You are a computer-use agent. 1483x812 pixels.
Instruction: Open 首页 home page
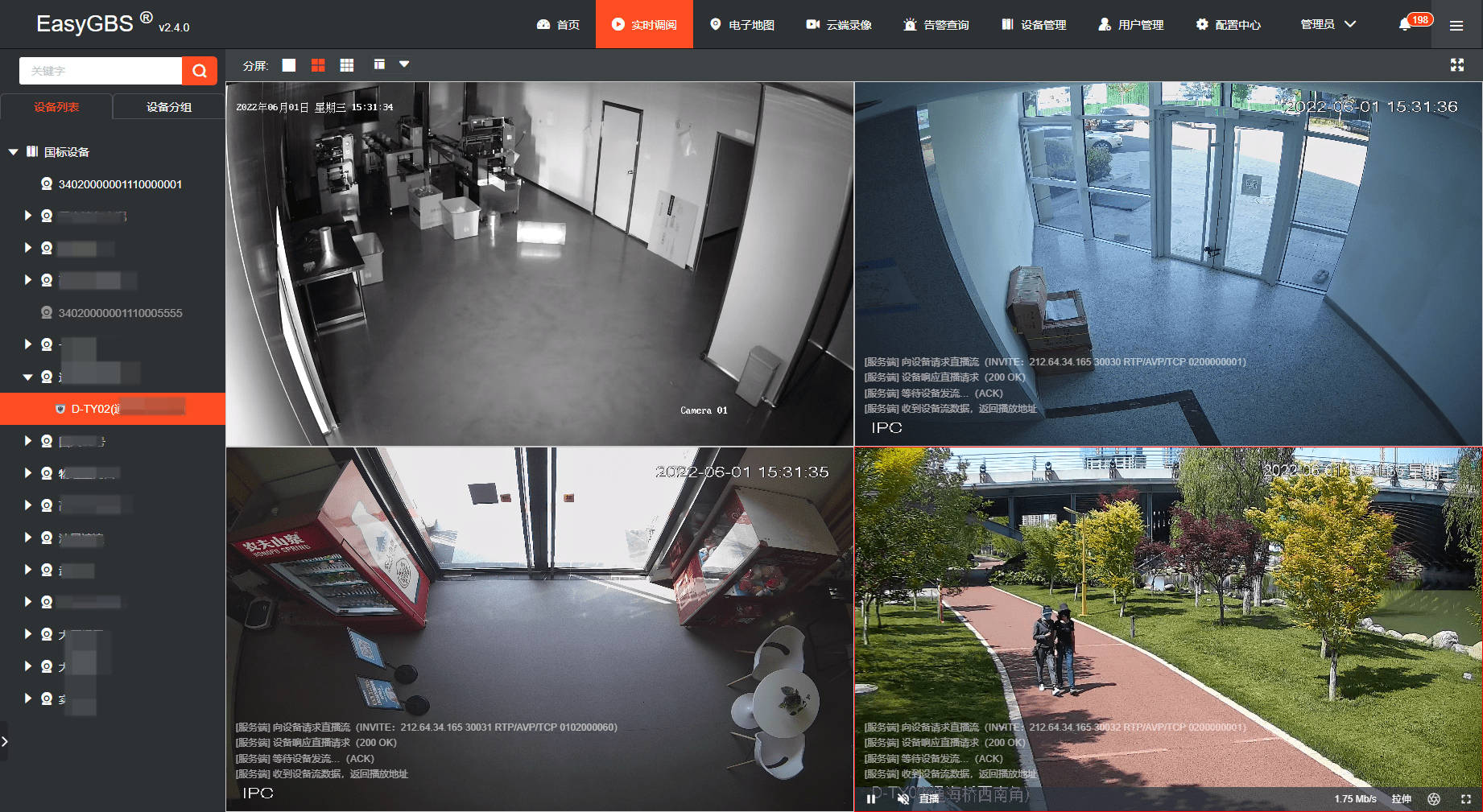[x=558, y=25]
